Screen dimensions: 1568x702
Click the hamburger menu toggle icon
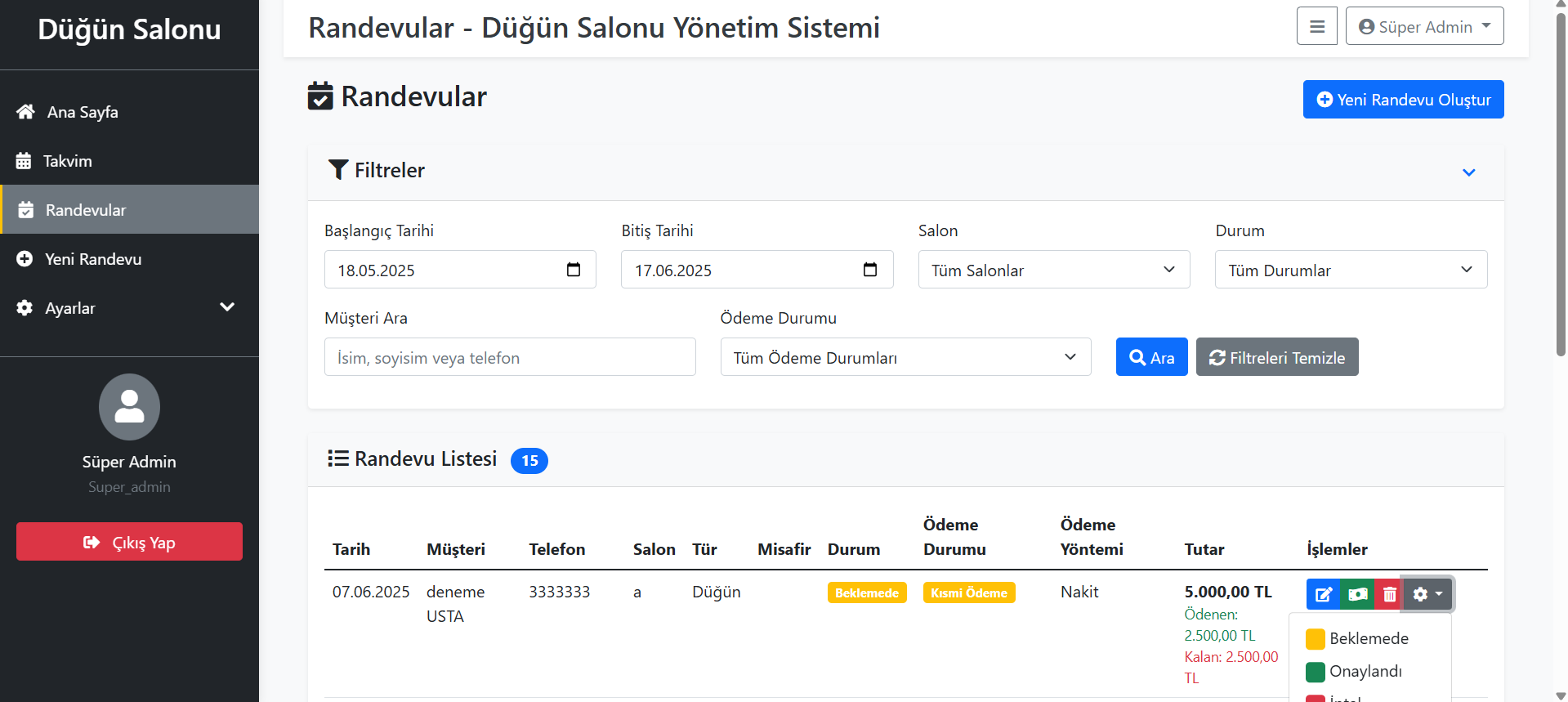click(x=1316, y=26)
